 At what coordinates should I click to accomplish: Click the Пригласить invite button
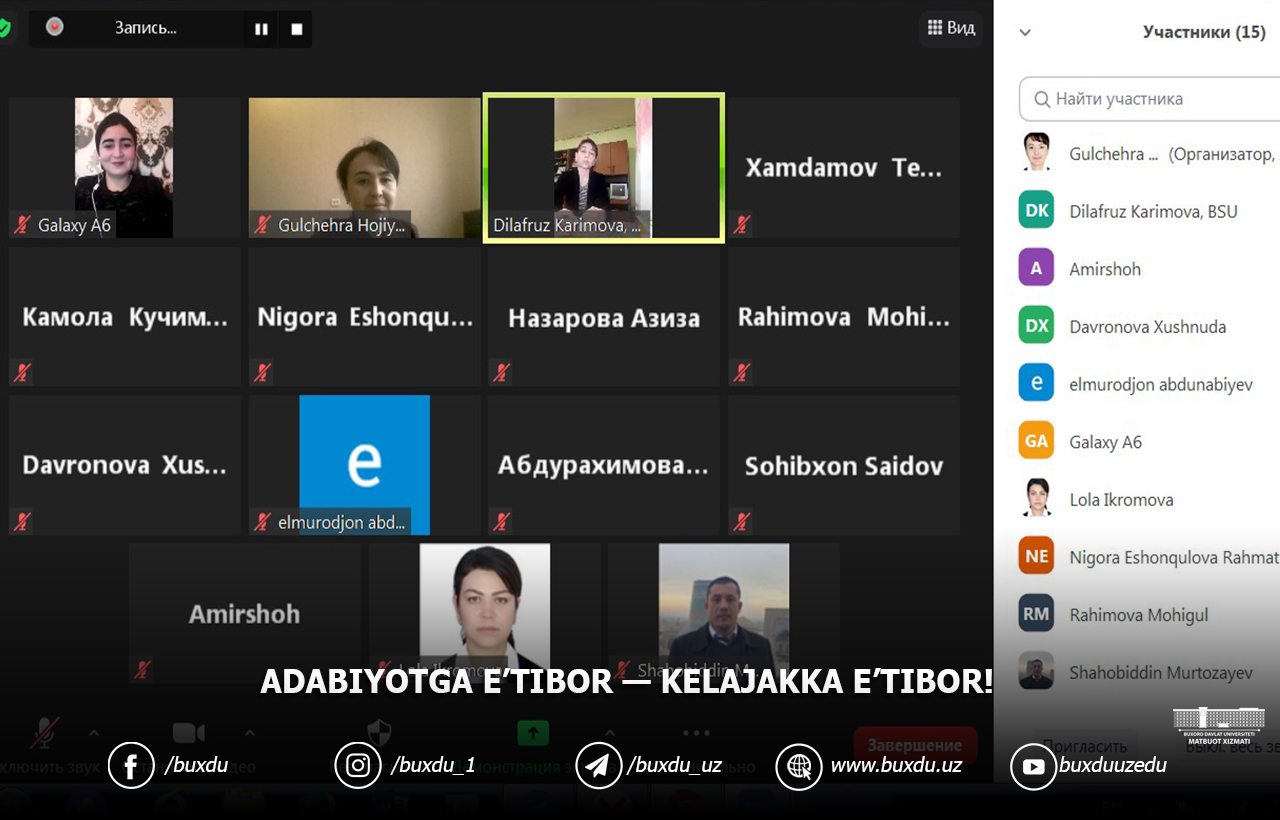point(1084,746)
